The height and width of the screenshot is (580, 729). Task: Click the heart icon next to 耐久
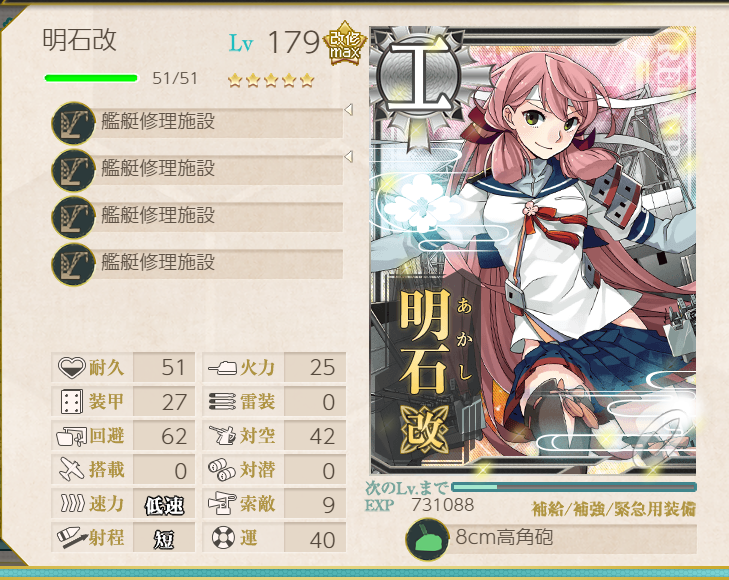click(x=71, y=367)
